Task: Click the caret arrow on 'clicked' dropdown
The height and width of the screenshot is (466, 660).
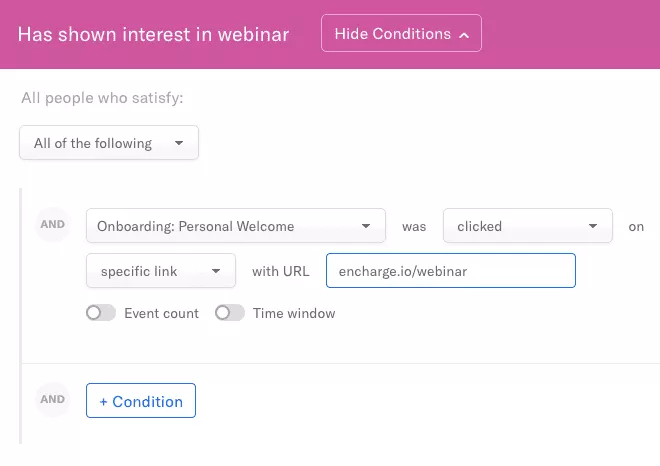Action: point(593,226)
